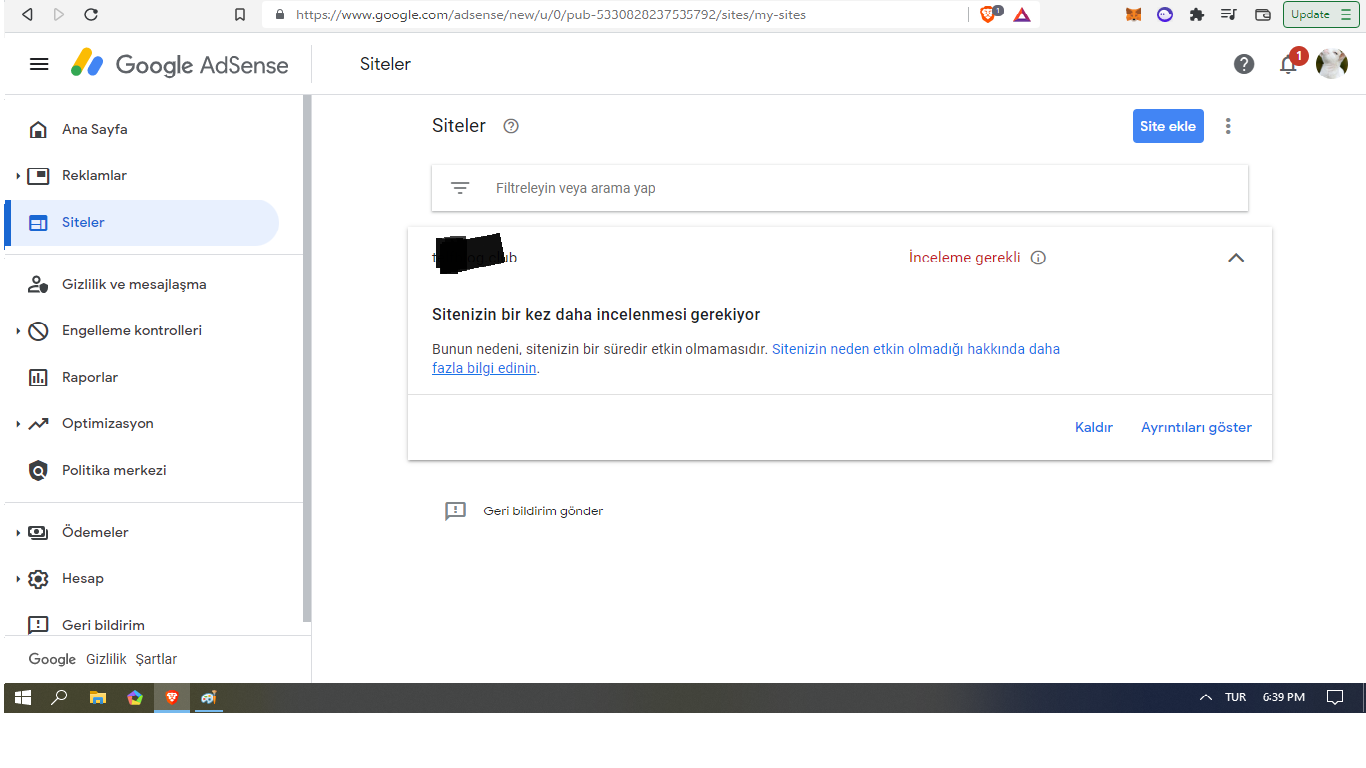Open the account profile avatar

[1331, 64]
